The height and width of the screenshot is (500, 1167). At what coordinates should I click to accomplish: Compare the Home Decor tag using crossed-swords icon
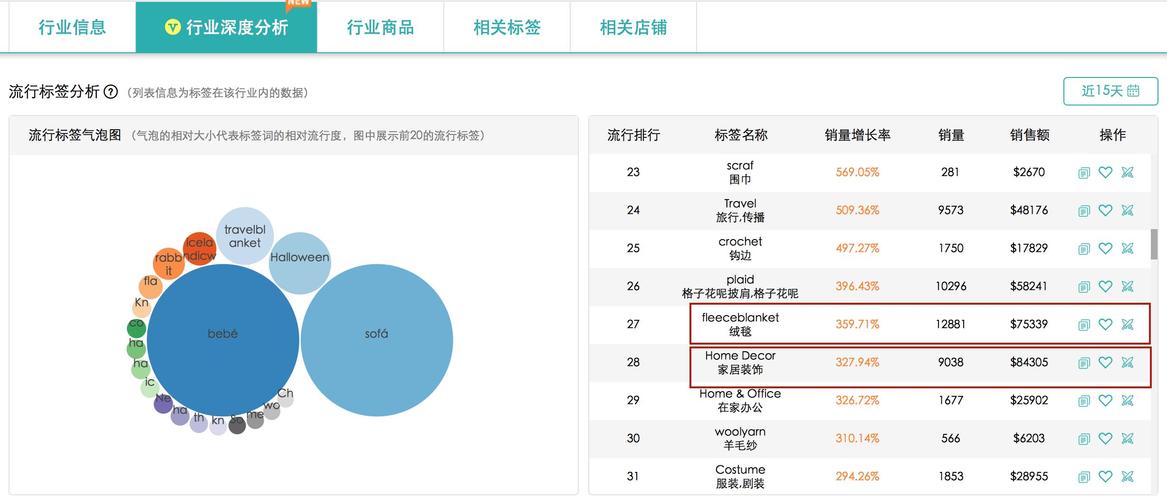click(x=1127, y=362)
